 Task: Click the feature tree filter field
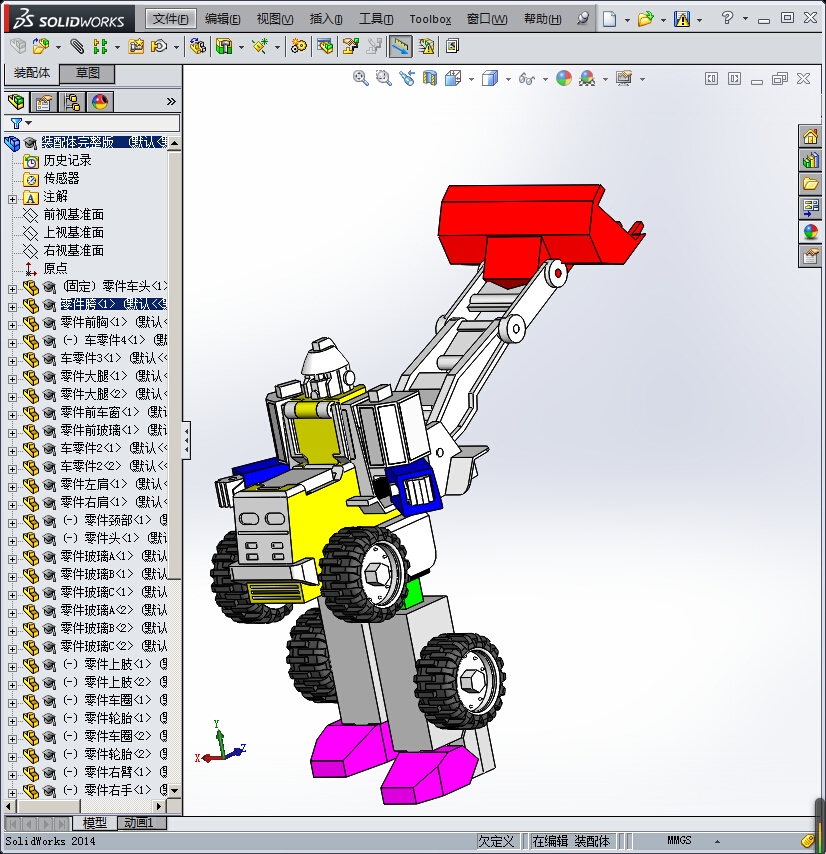[93, 123]
